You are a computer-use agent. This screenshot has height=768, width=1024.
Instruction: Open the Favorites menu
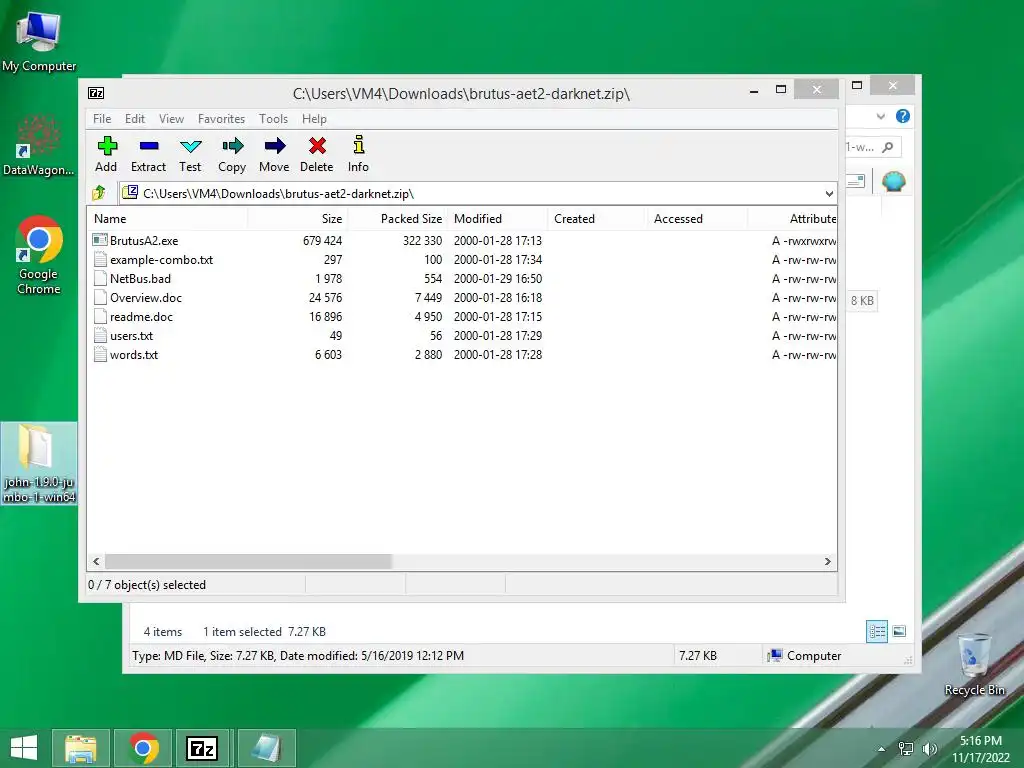(221, 119)
